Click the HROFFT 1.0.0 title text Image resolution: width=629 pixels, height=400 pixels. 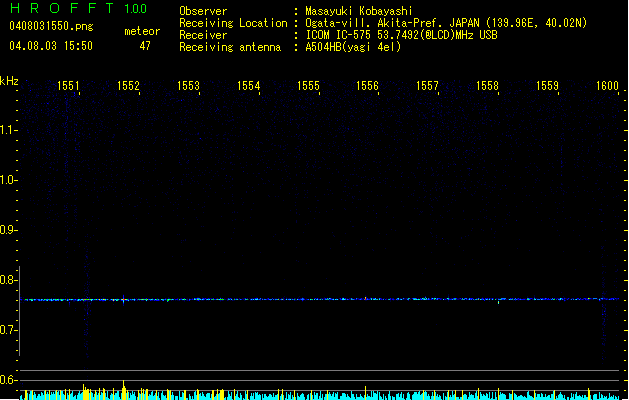point(79,8)
